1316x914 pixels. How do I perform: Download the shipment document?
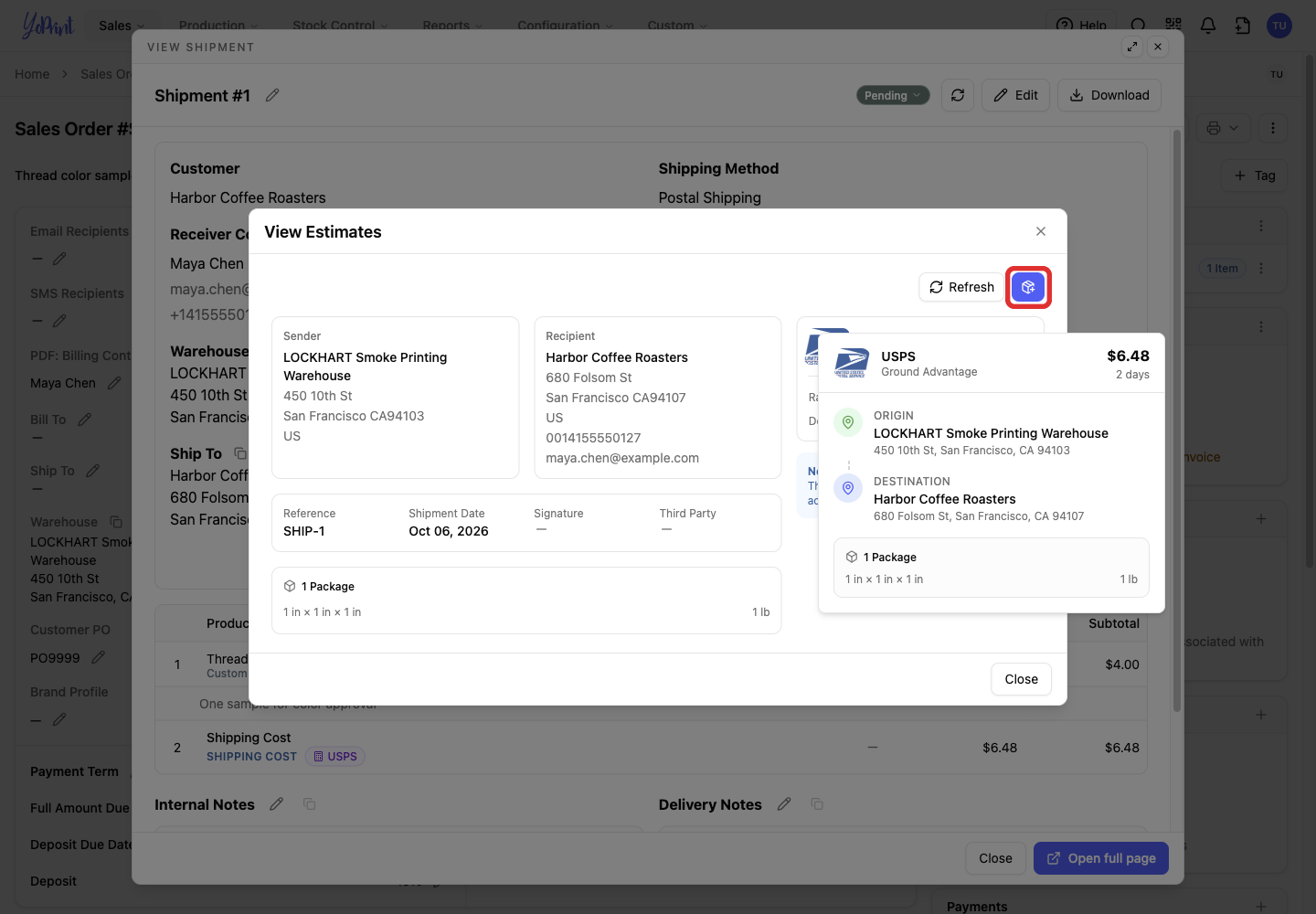click(x=1109, y=95)
